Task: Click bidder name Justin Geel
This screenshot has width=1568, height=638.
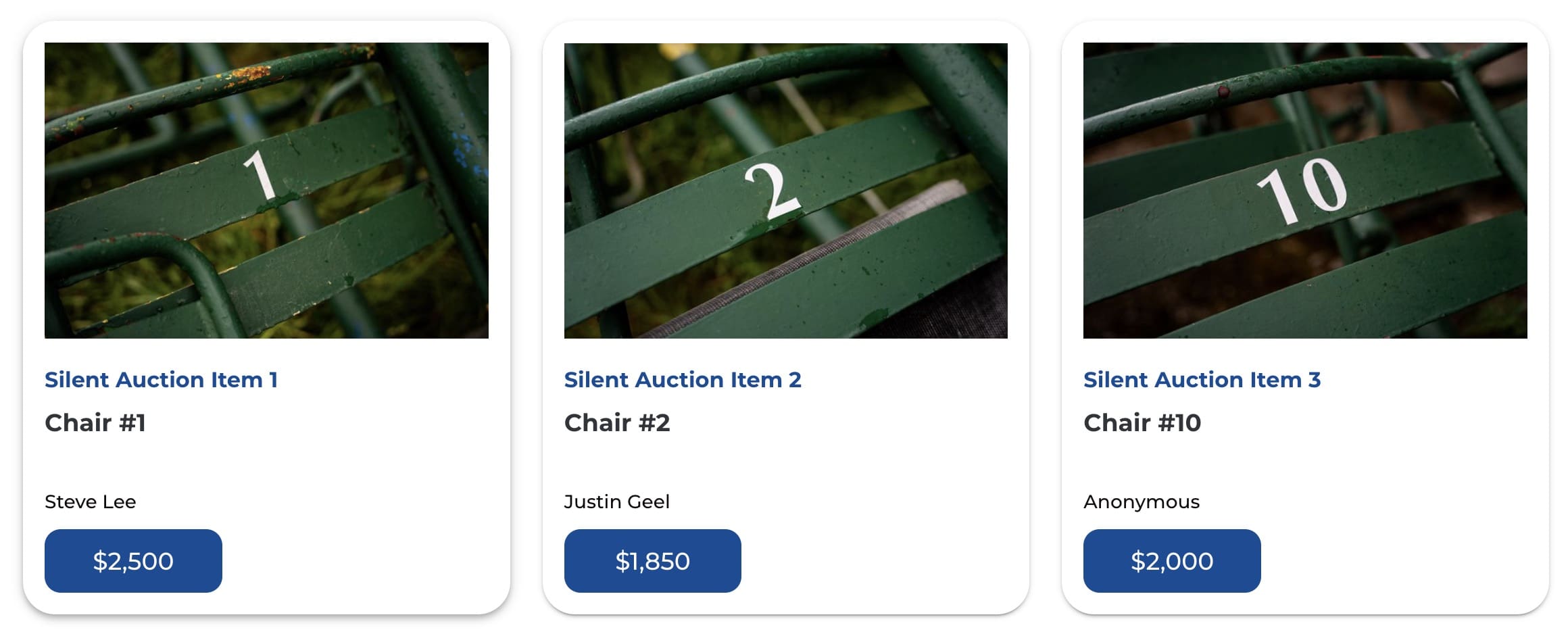Action: pyautogui.click(x=617, y=502)
